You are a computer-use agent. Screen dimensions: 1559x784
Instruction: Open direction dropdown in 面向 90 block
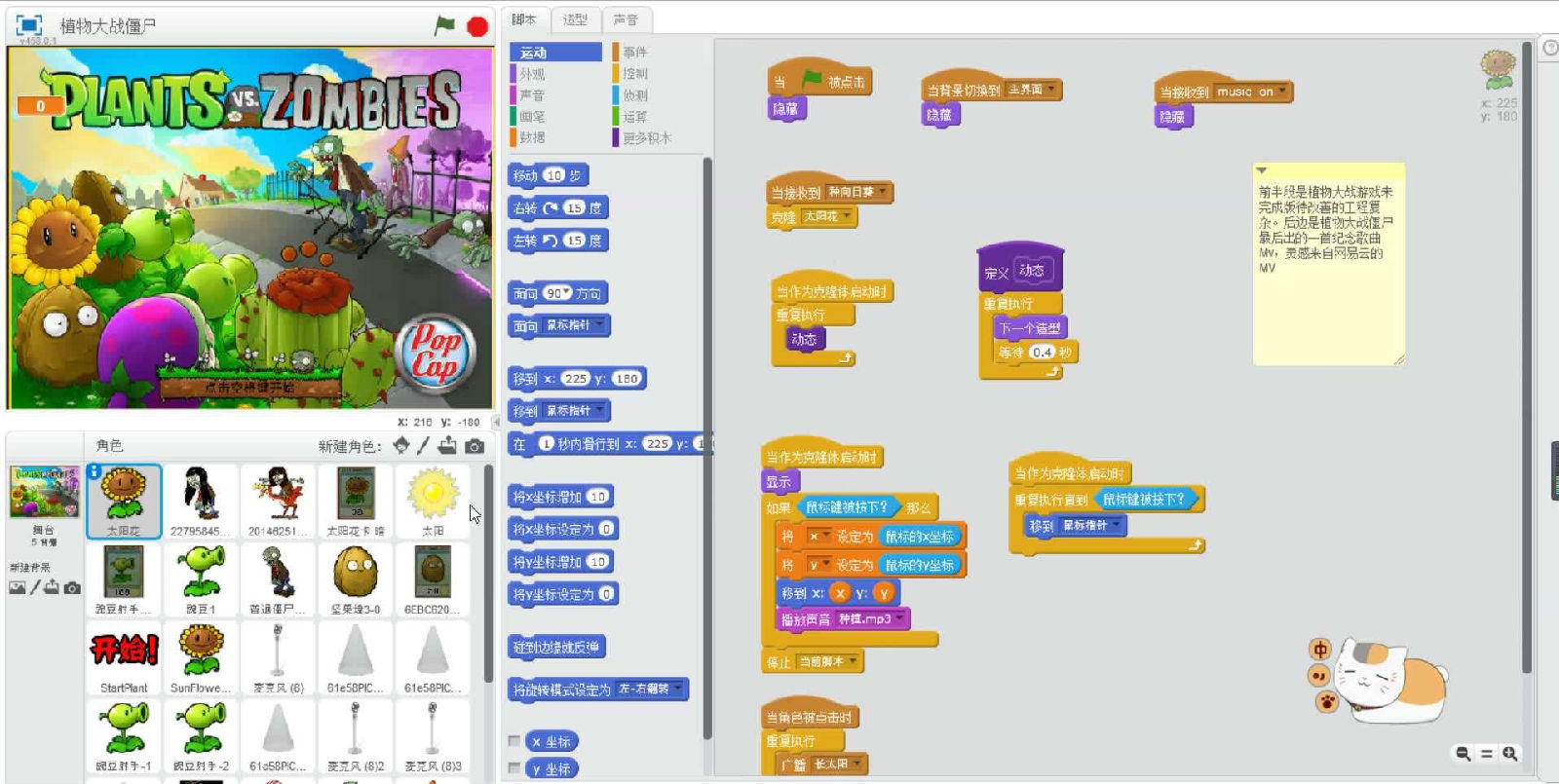[566, 293]
